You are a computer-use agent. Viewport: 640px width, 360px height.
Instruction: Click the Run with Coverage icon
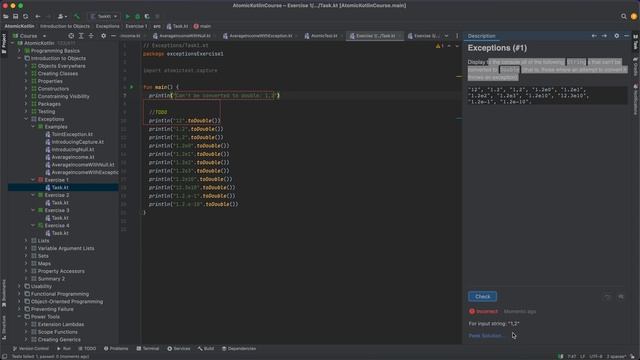coord(147,16)
